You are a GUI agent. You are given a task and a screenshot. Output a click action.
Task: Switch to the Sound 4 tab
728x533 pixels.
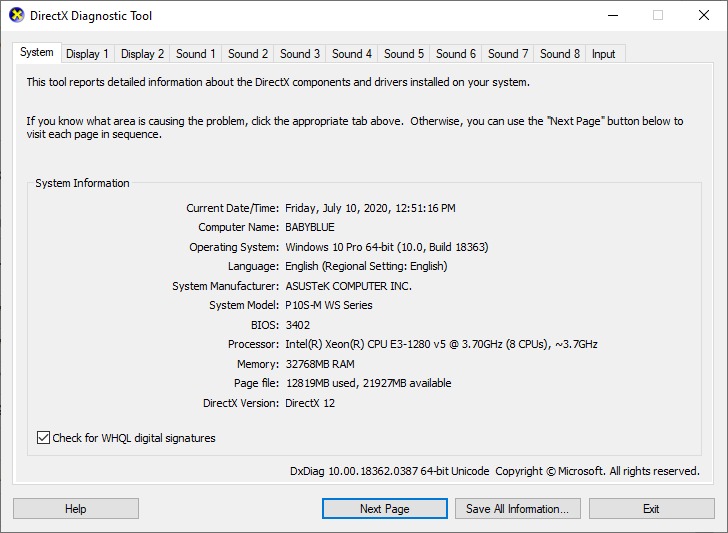click(352, 54)
